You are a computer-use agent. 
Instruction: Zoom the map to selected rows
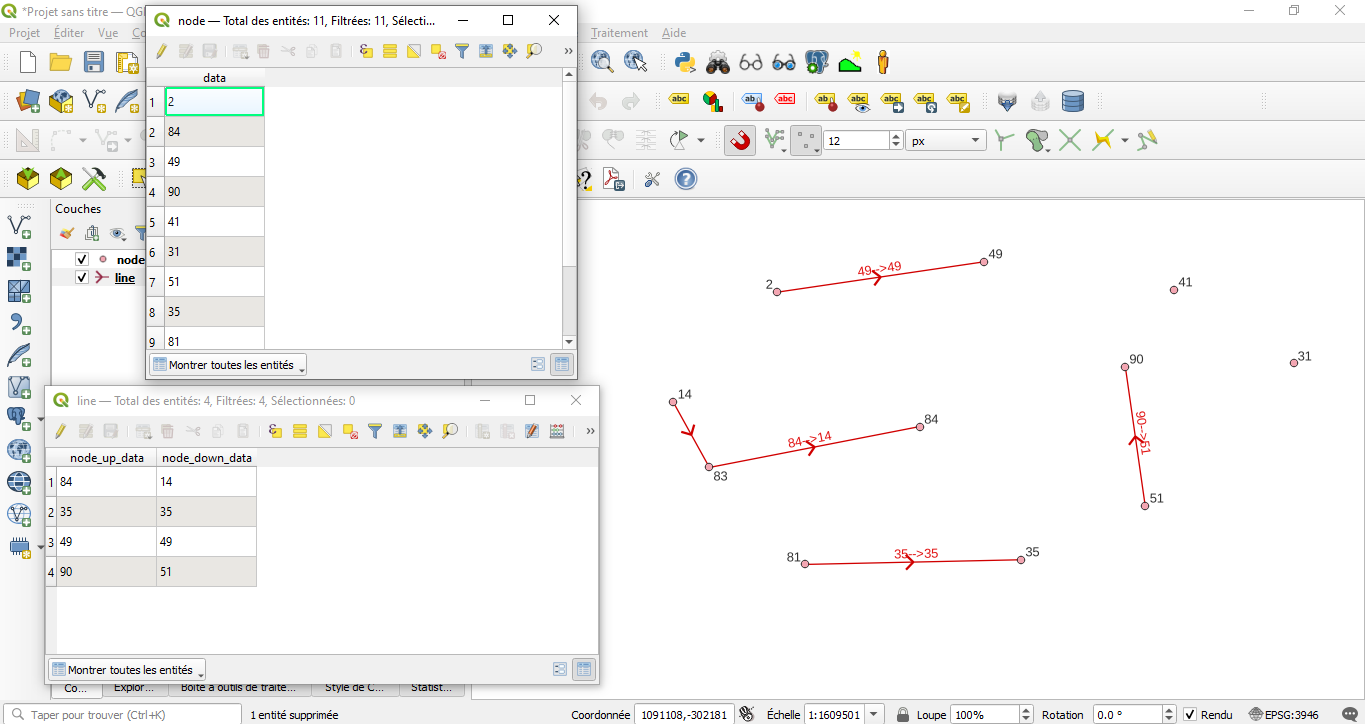pos(532,50)
